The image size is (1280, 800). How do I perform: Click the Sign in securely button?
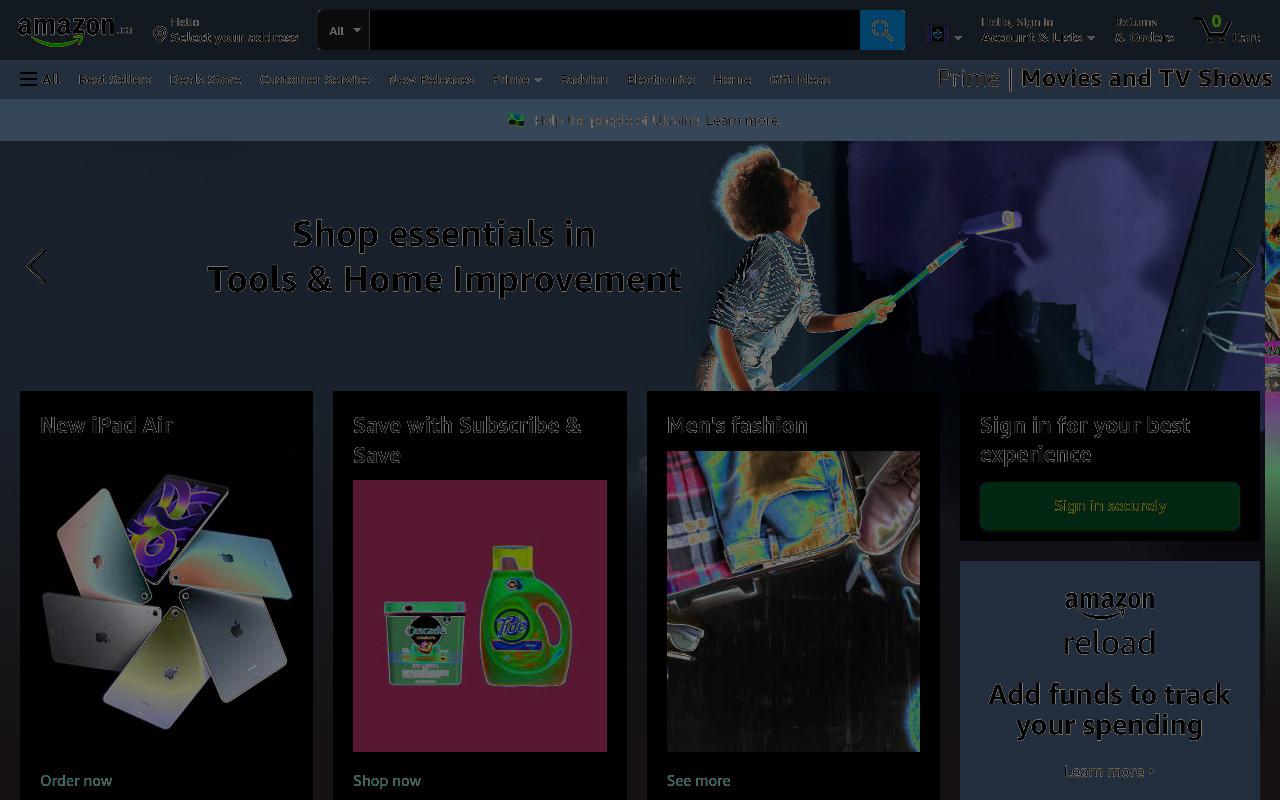(1109, 506)
